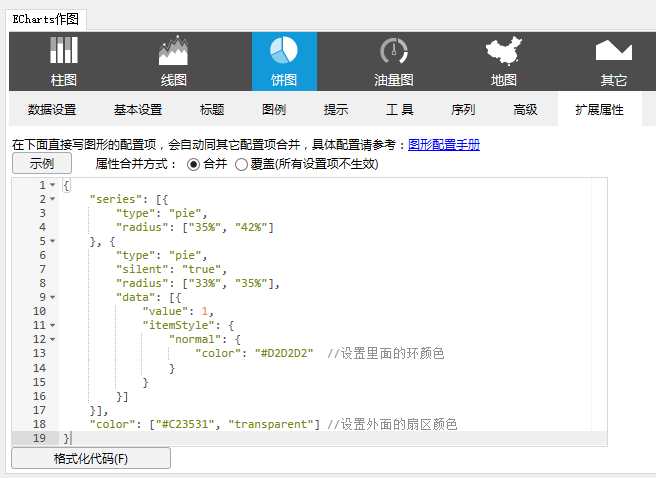Select the 油量图 gauge chart icon
Screen dimensions: 656x478
coord(394,61)
